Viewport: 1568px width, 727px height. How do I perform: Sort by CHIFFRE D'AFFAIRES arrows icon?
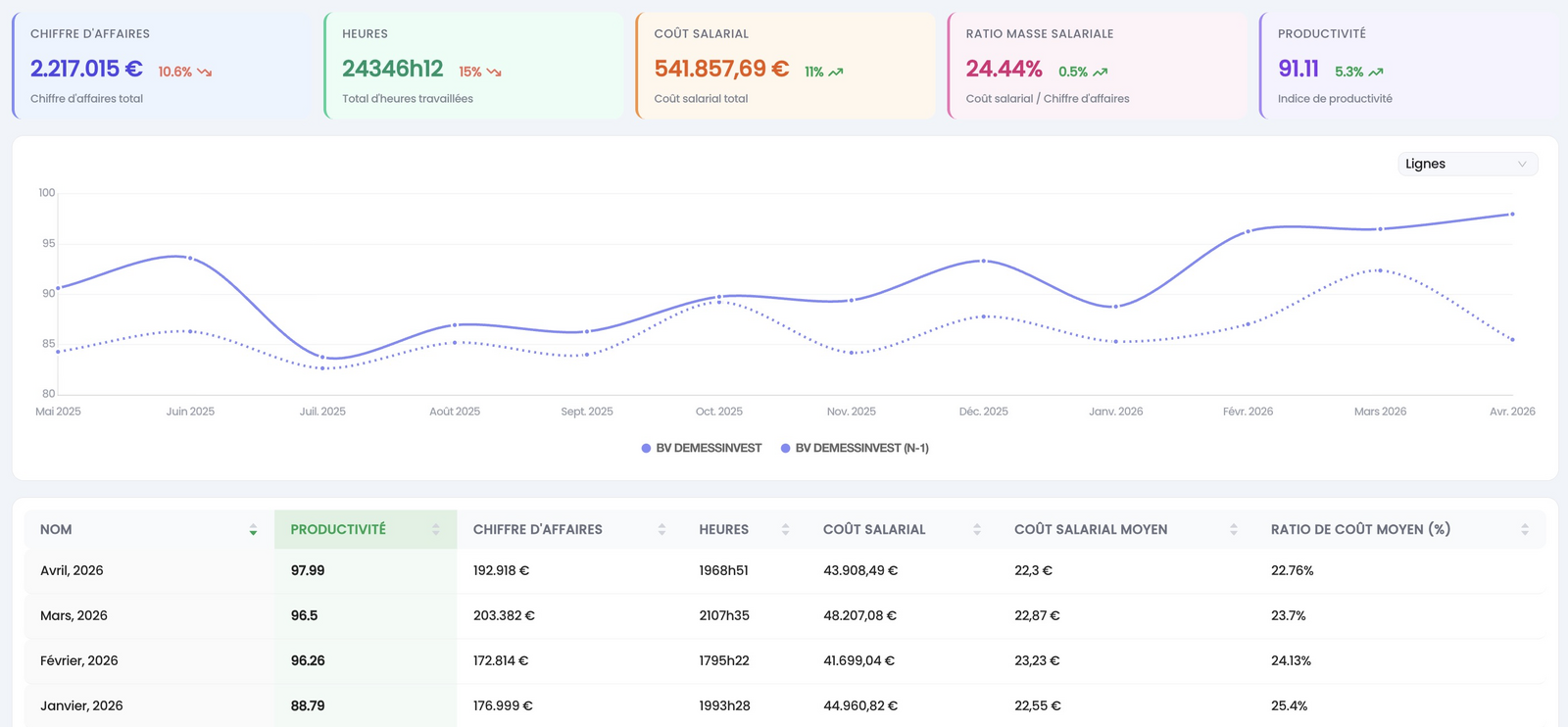(x=661, y=530)
